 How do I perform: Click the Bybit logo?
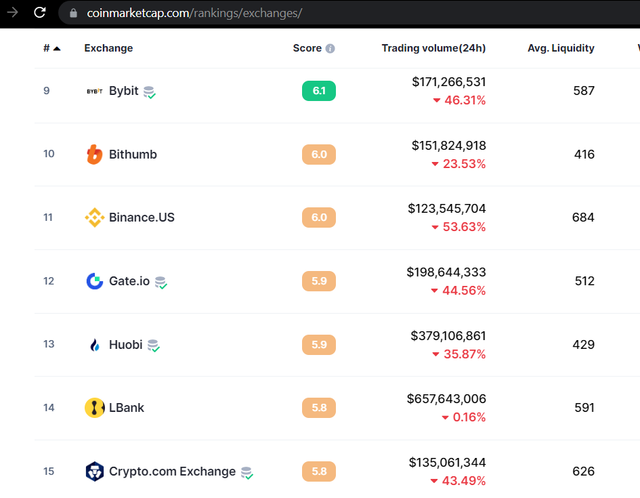click(x=95, y=91)
